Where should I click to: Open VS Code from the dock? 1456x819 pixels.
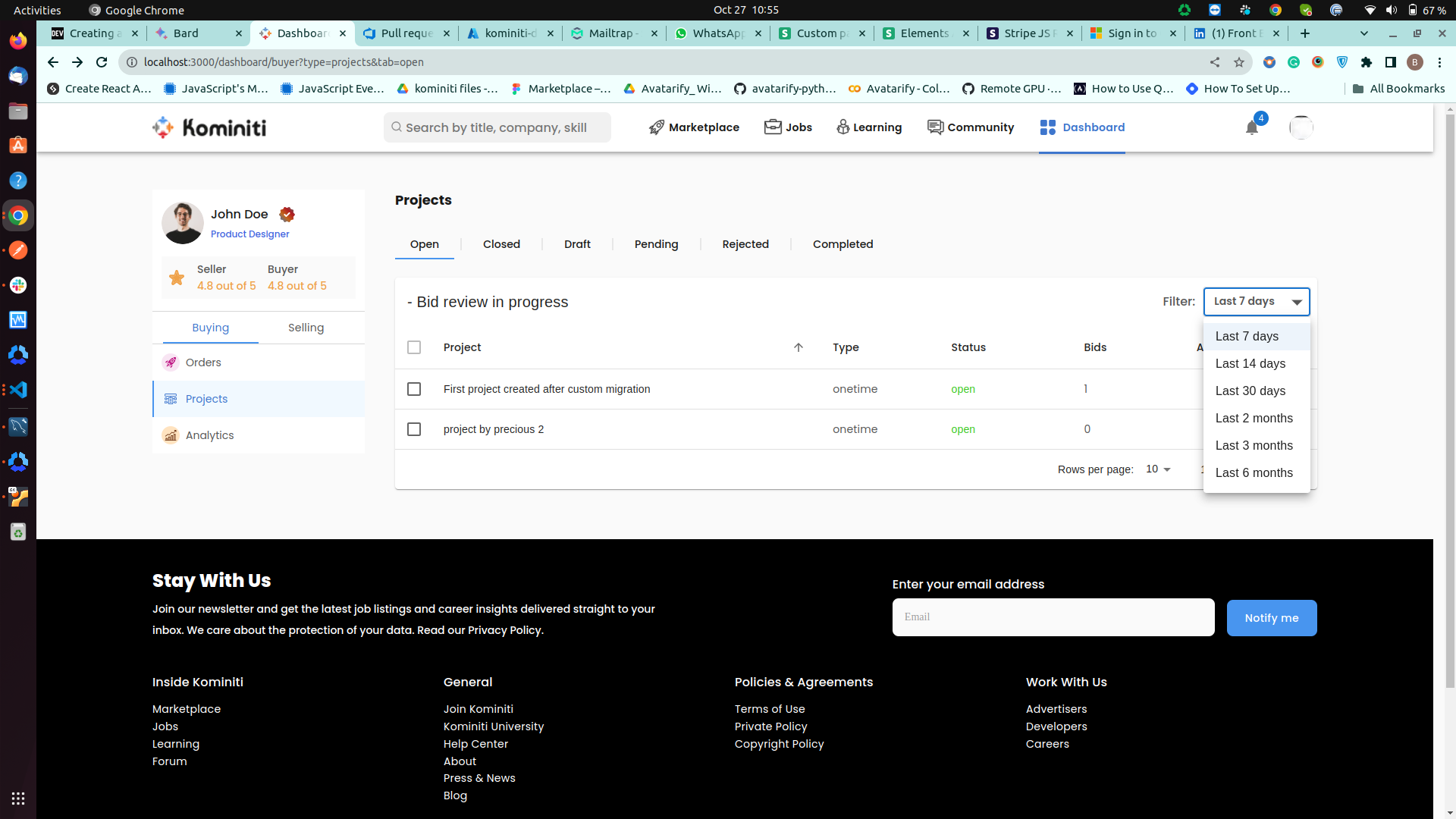click(18, 390)
